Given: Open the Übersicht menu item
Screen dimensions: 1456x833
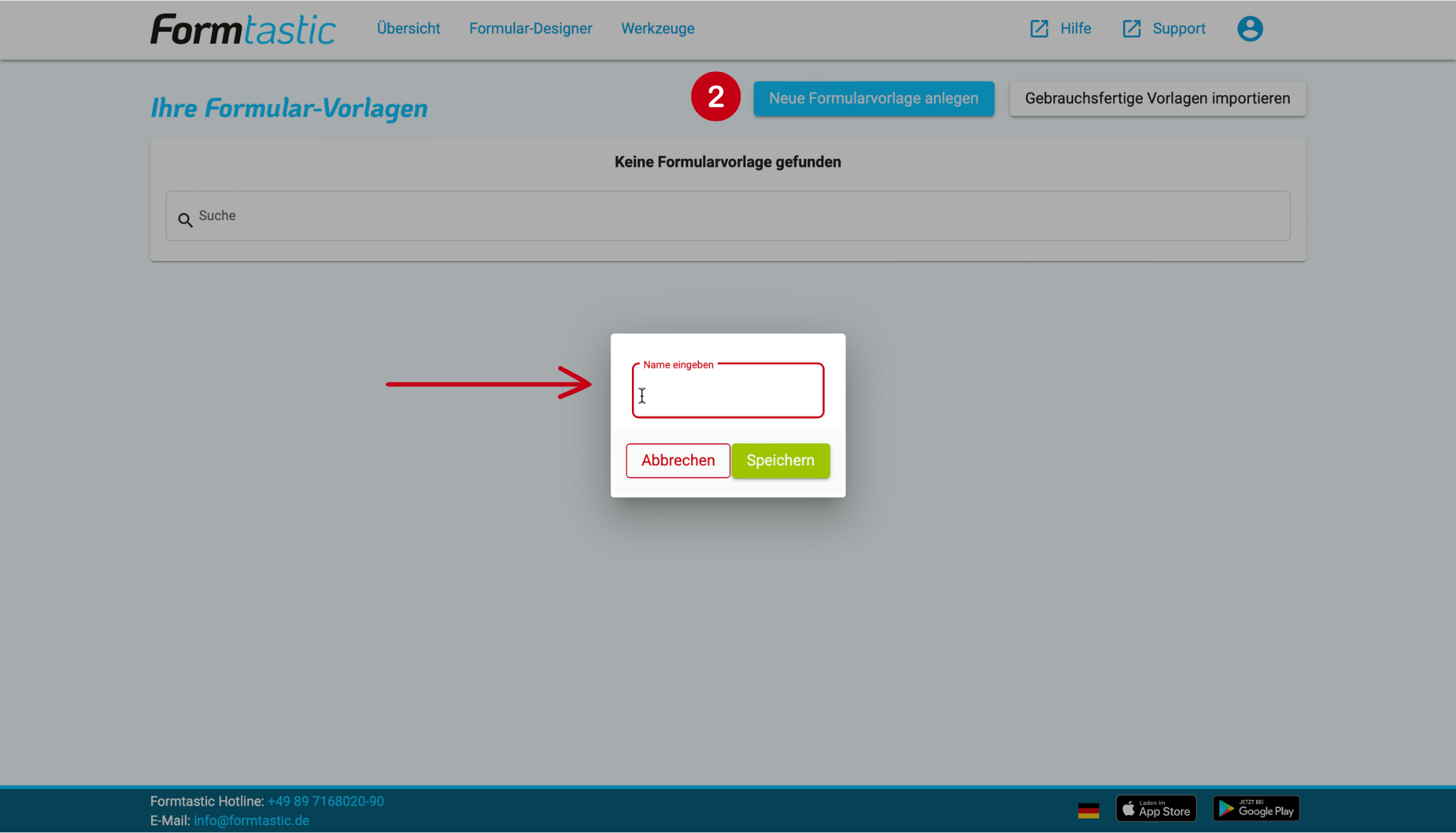Looking at the screenshot, I should (x=408, y=29).
